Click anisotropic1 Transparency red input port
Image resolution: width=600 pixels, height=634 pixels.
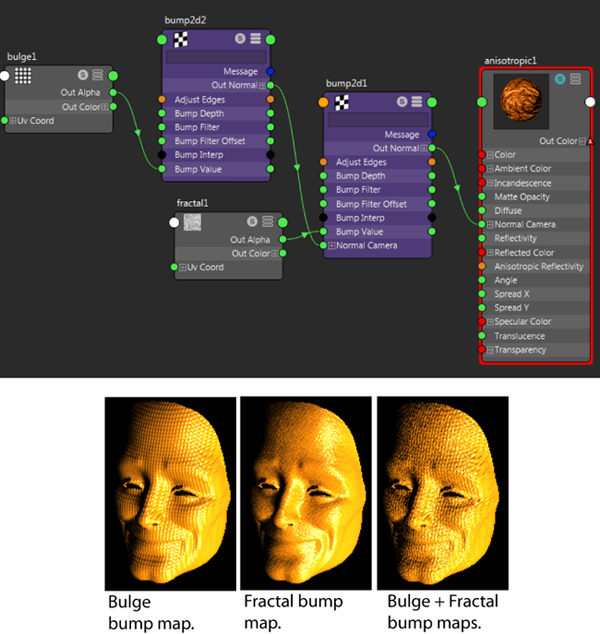click(x=482, y=350)
